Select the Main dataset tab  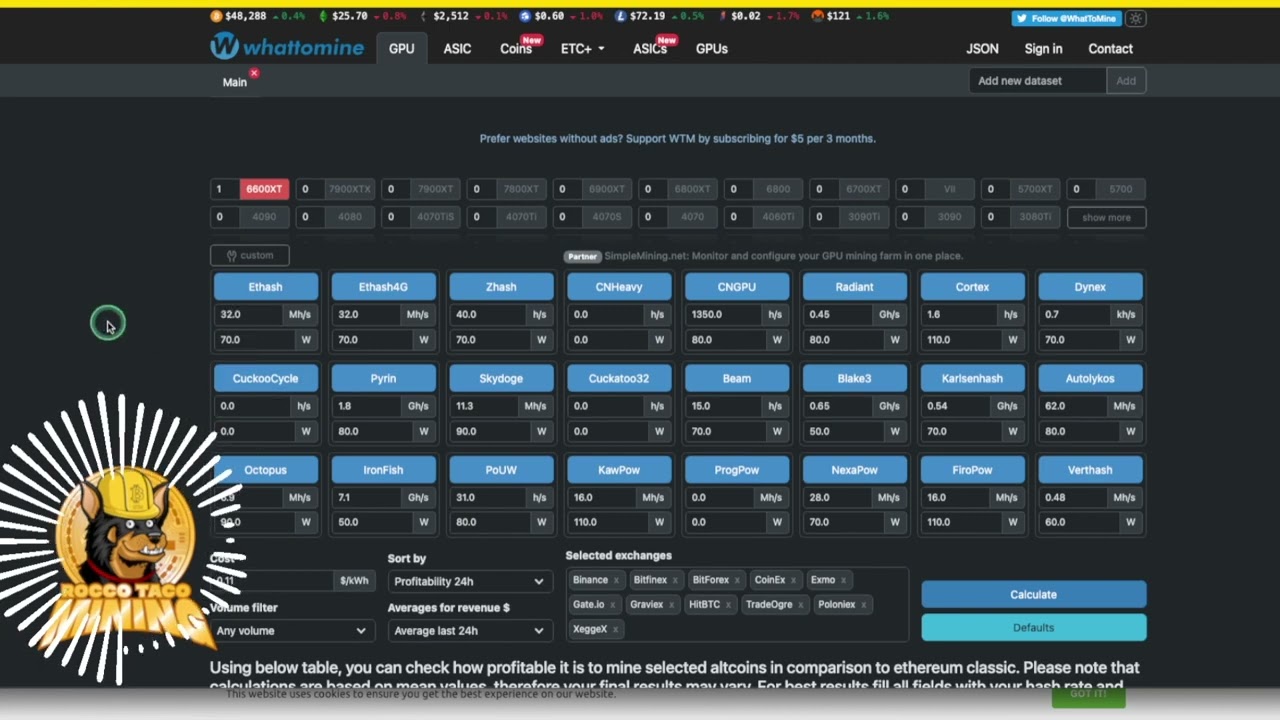235,82
